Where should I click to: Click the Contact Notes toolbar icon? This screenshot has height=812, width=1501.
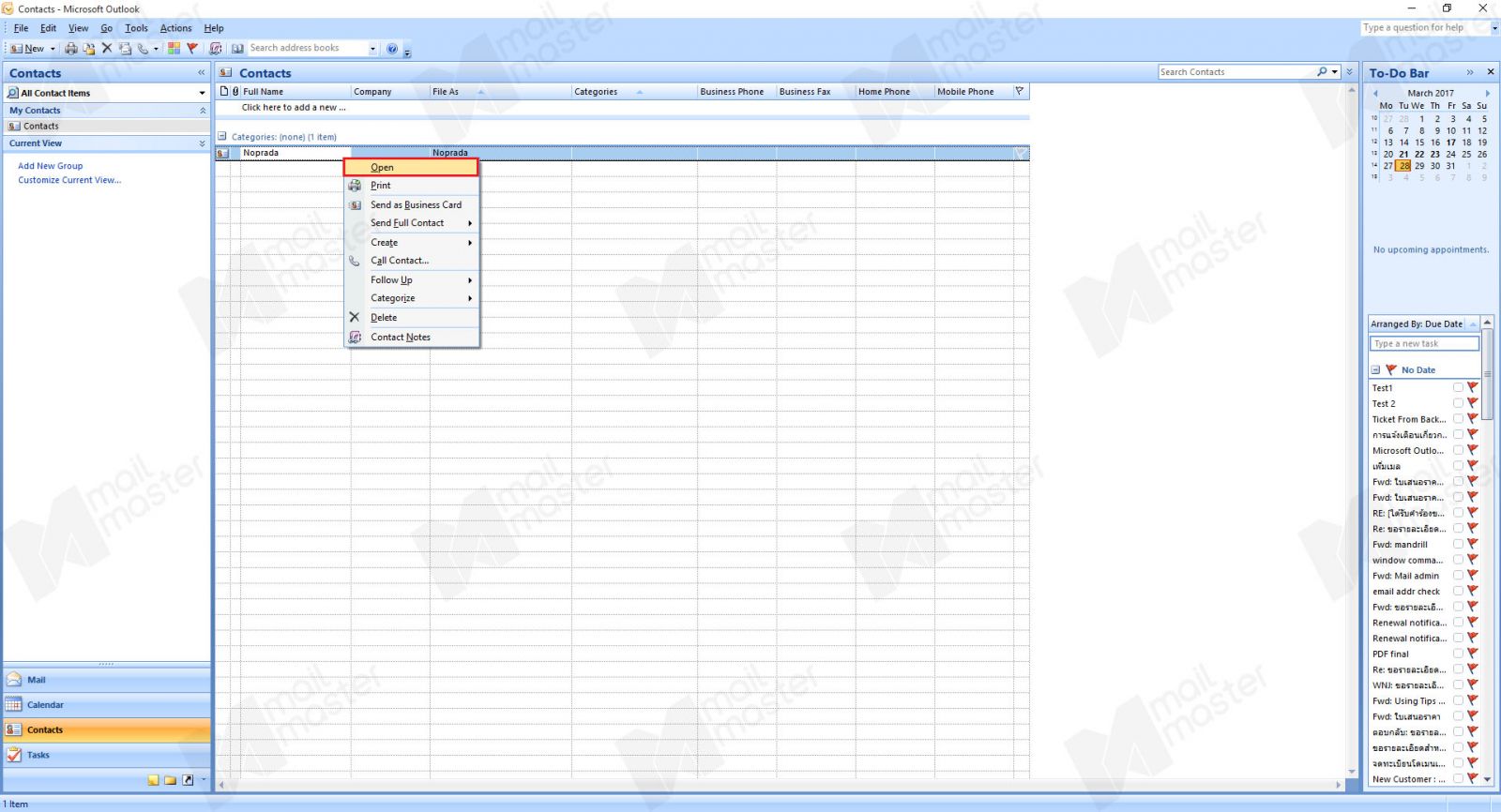(x=216, y=48)
